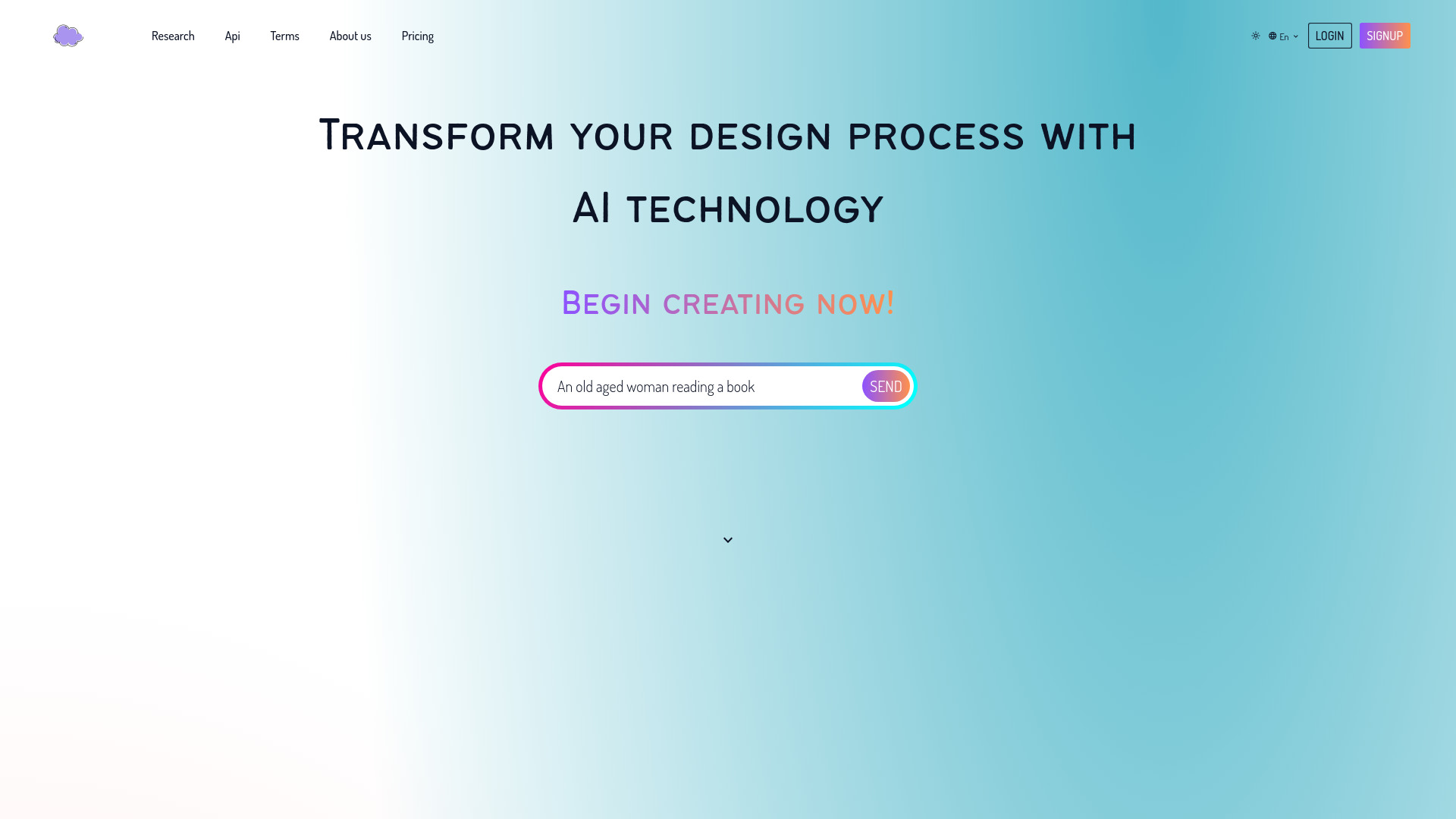Click the chevron down scroll indicator
The height and width of the screenshot is (819, 1456).
(728, 540)
